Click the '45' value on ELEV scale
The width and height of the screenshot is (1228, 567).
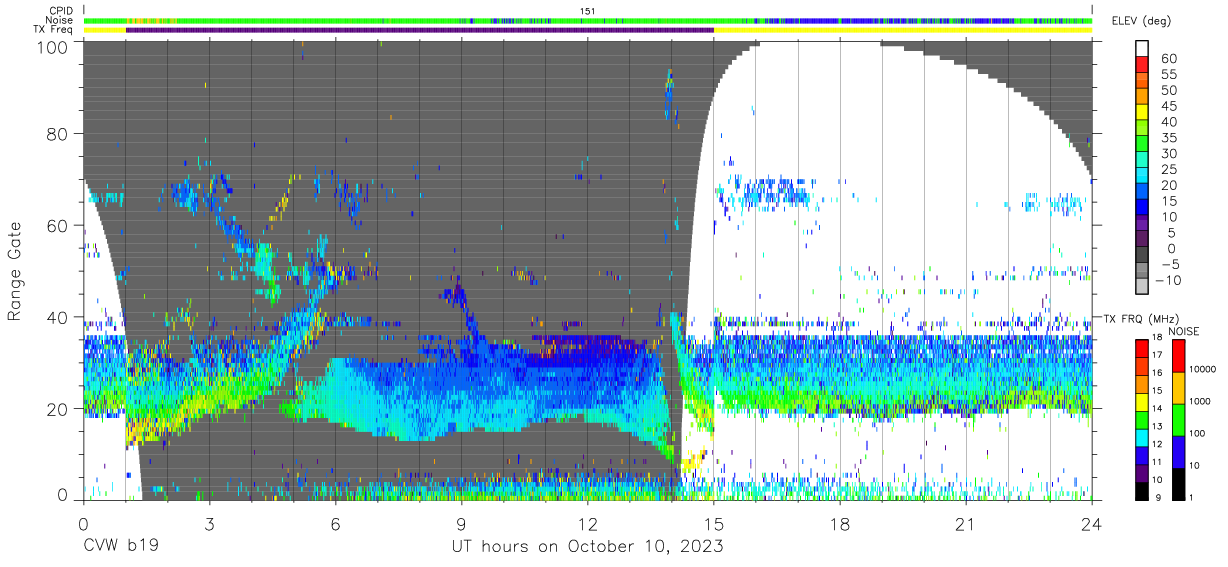1167,106
